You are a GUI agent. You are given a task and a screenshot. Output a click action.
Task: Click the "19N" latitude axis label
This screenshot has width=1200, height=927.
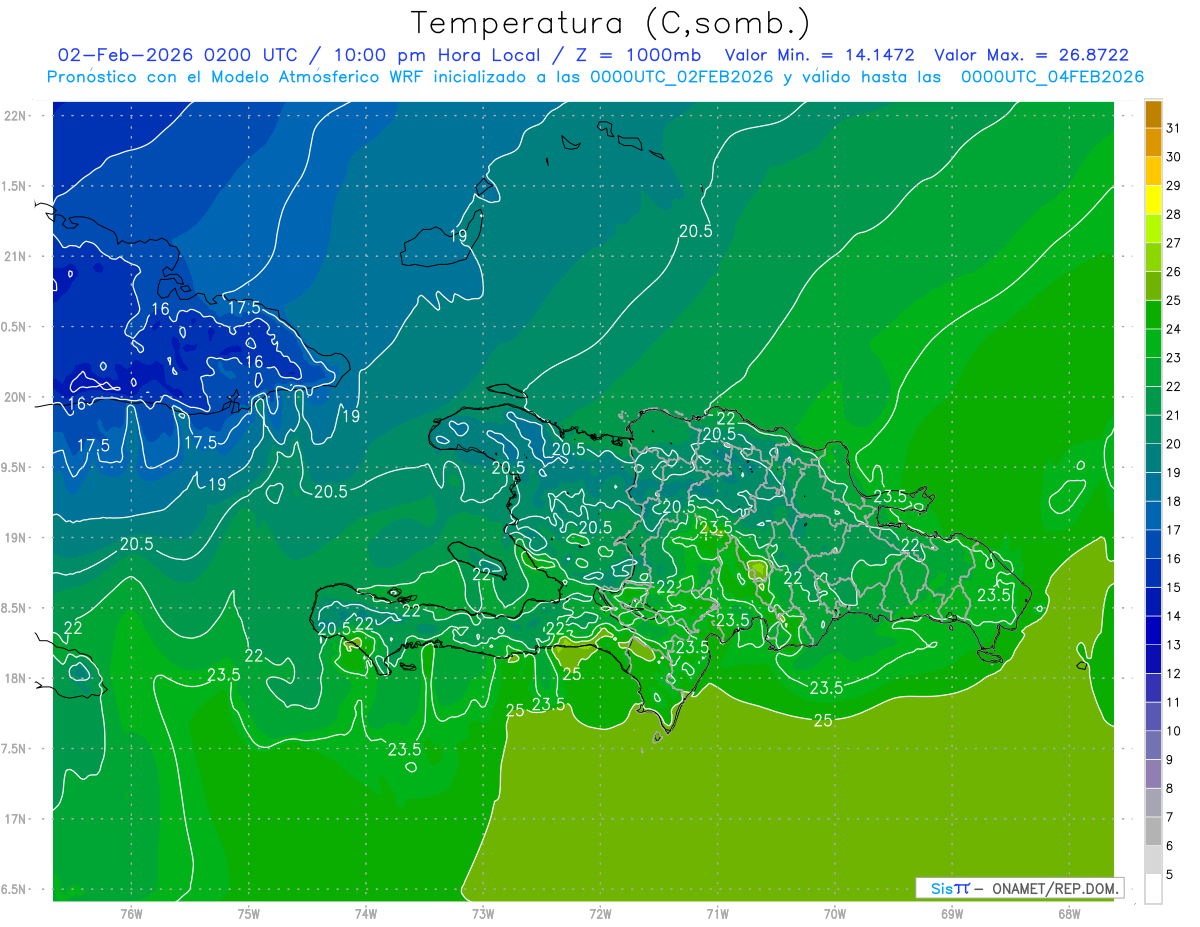(16, 538)
